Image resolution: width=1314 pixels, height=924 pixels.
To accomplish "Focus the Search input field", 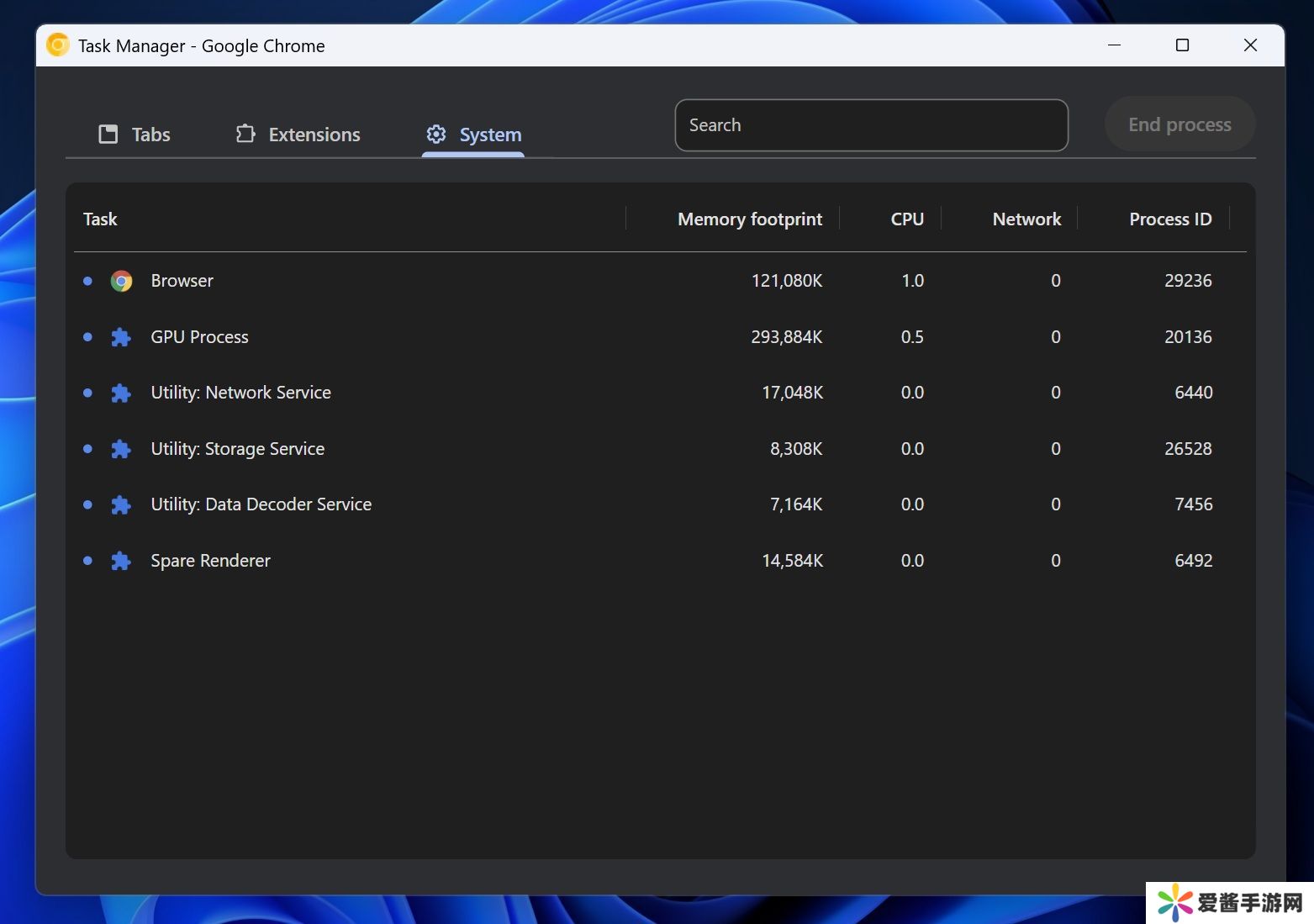I will point(871,125).
